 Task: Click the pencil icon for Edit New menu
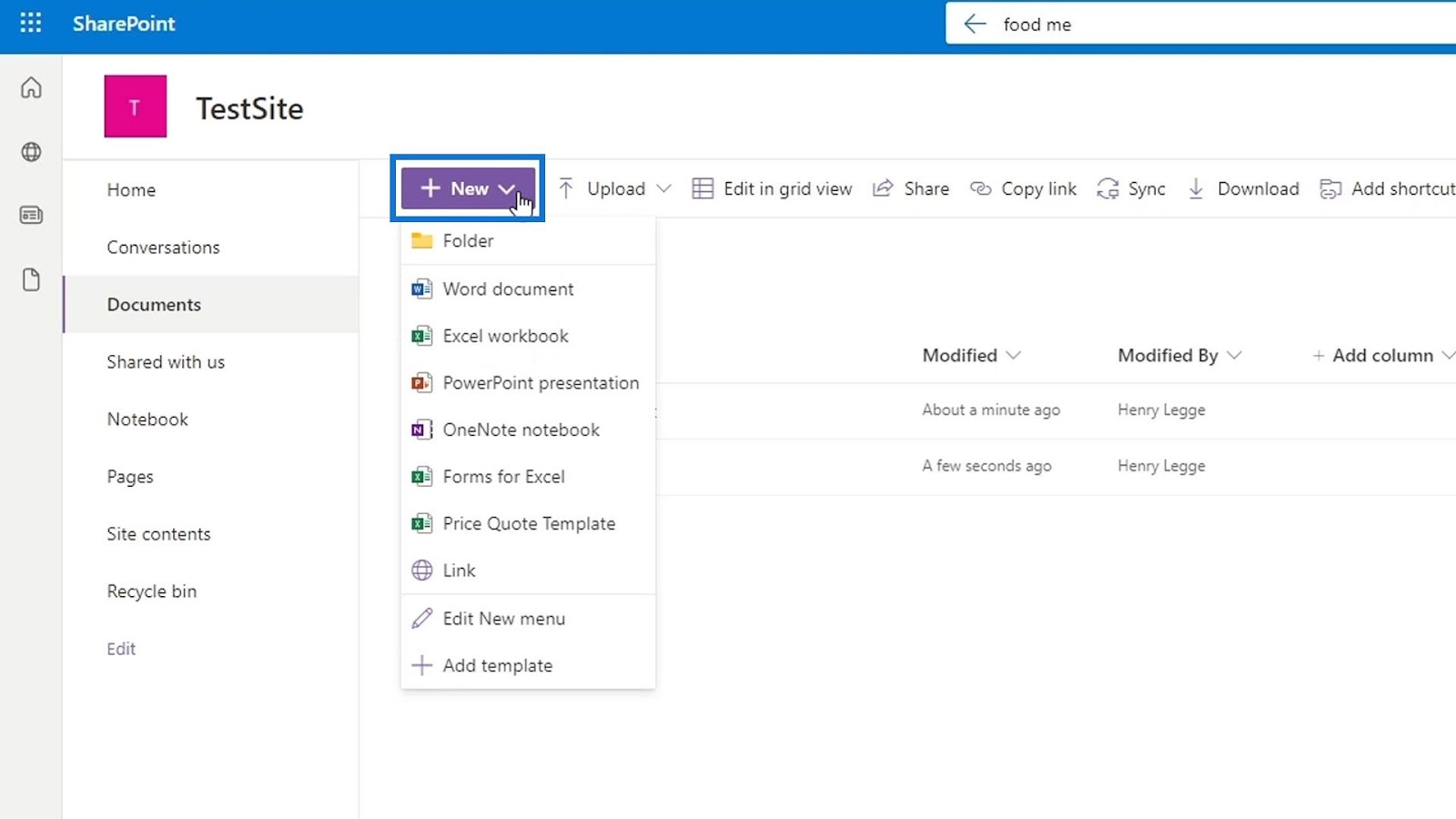pos(421,619)
